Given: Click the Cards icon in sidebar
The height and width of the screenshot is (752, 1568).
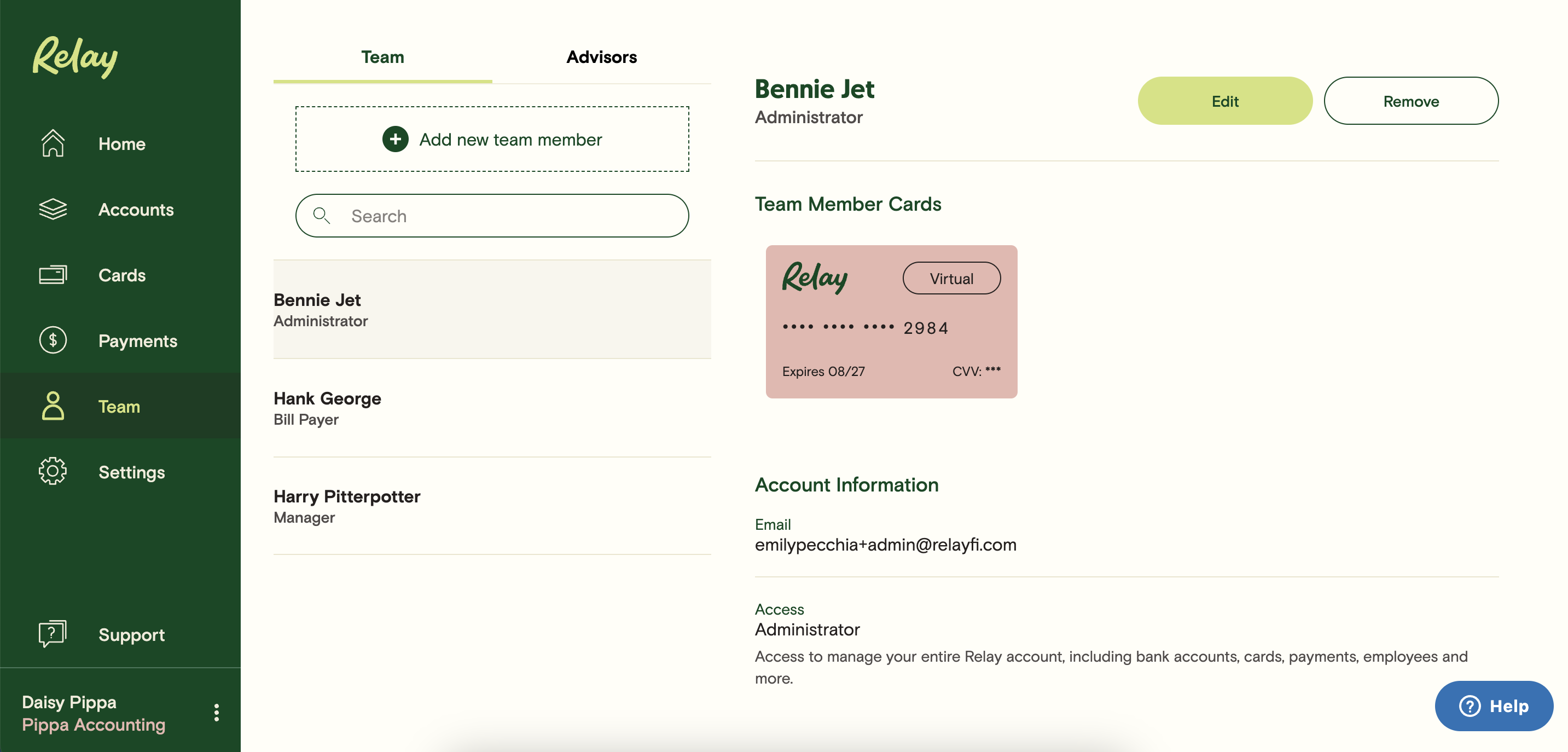Looking at the screenshot, I should [53, 275].
